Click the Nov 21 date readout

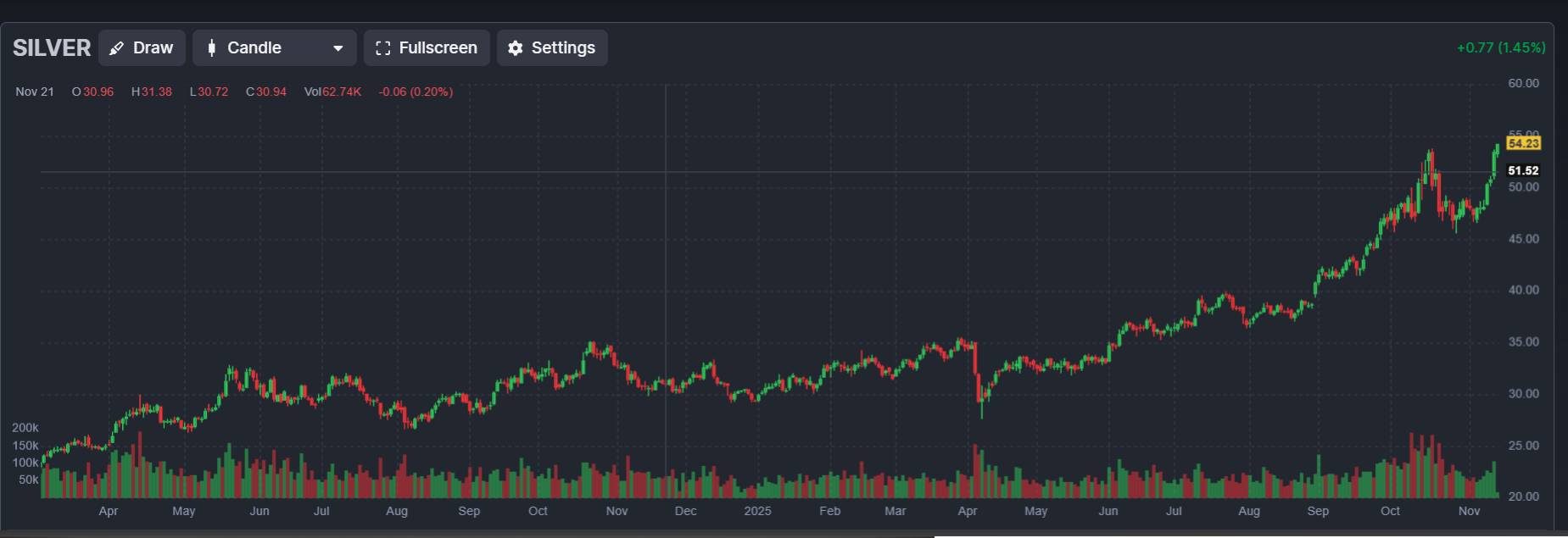coord(35,92)
